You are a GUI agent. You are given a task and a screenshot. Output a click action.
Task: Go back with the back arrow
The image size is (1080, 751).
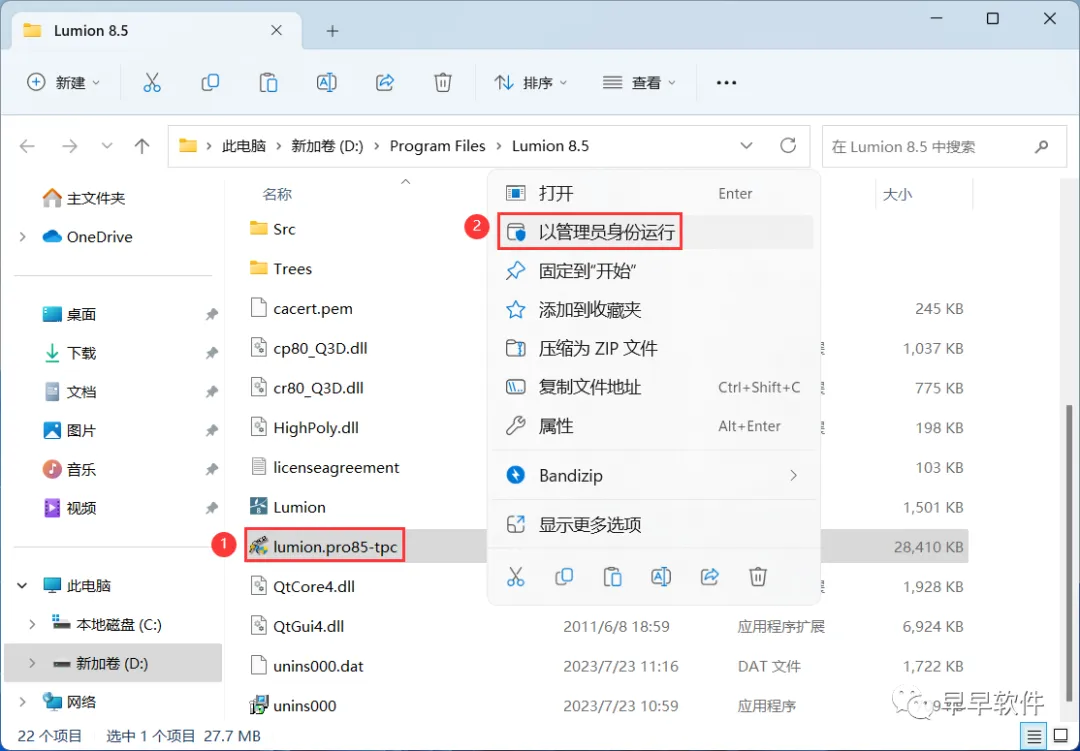point(28,146)
